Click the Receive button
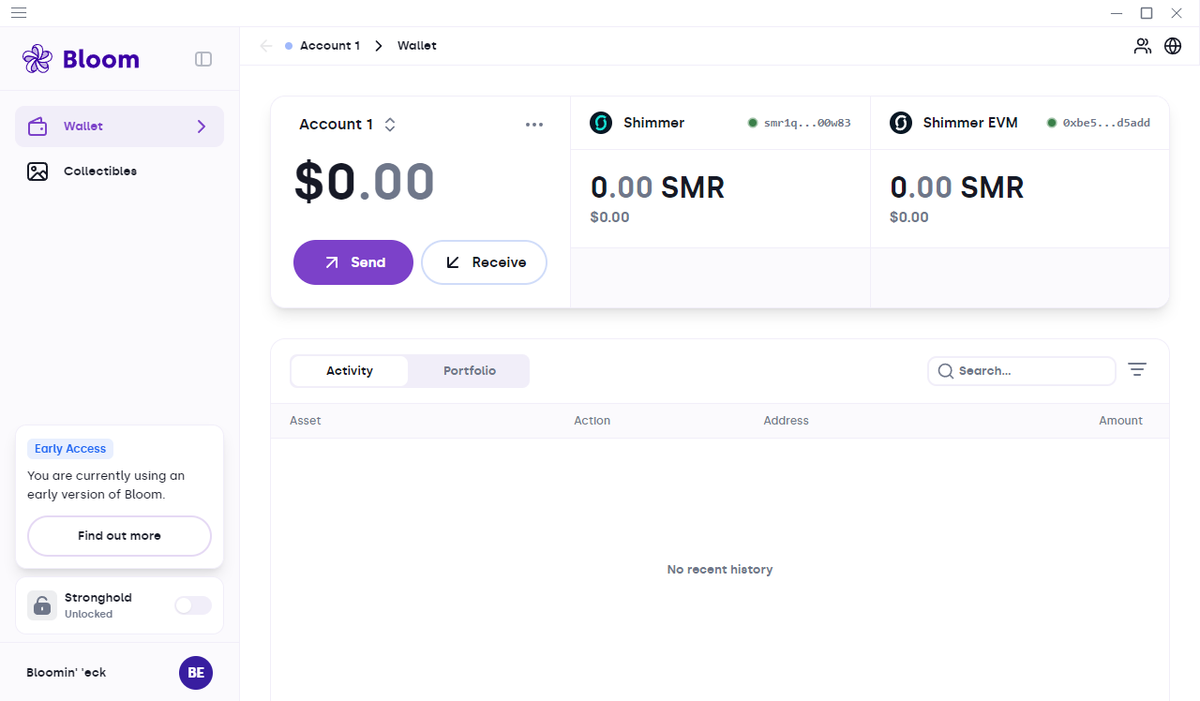 coord(484,262)
